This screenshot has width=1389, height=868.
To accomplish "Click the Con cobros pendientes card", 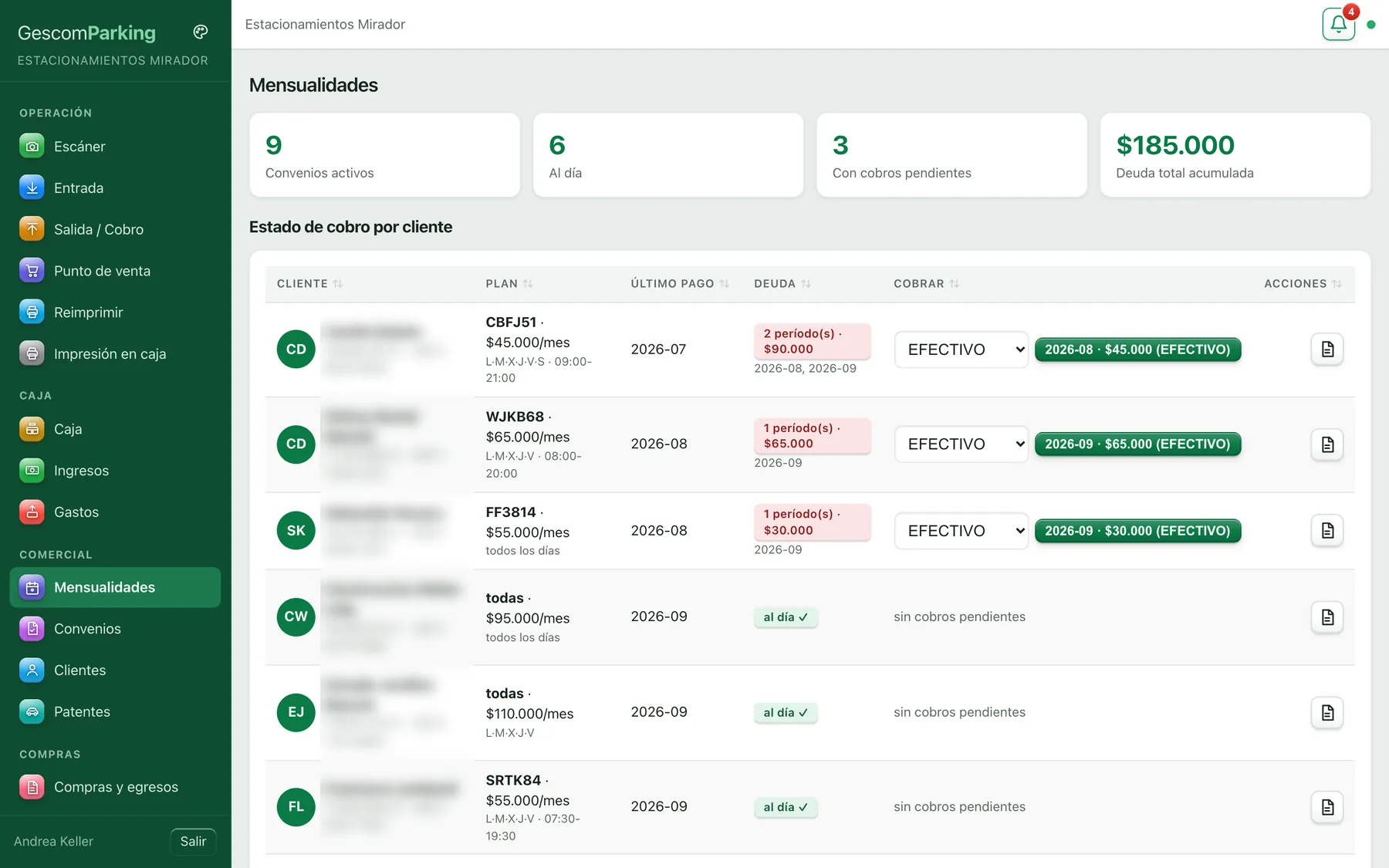I will coord(951,155).
